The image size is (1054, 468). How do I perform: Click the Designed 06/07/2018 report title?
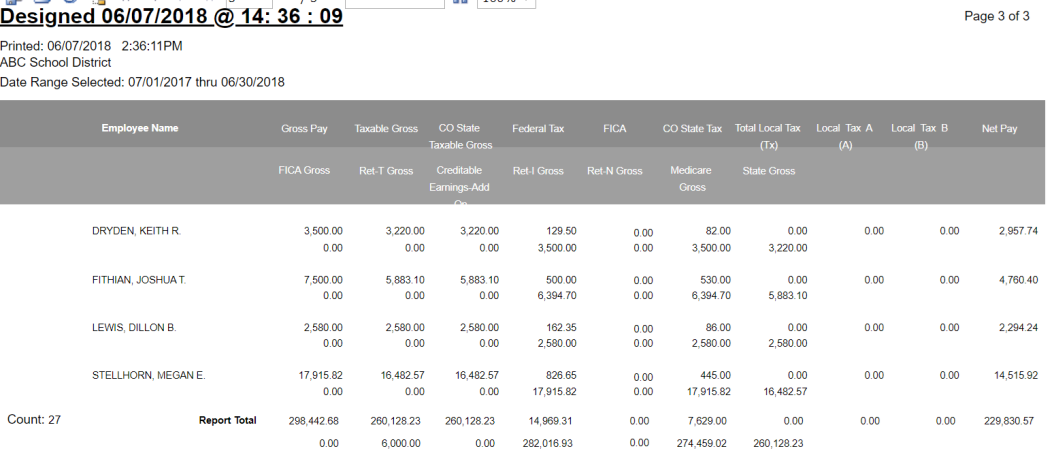[171, 17]
